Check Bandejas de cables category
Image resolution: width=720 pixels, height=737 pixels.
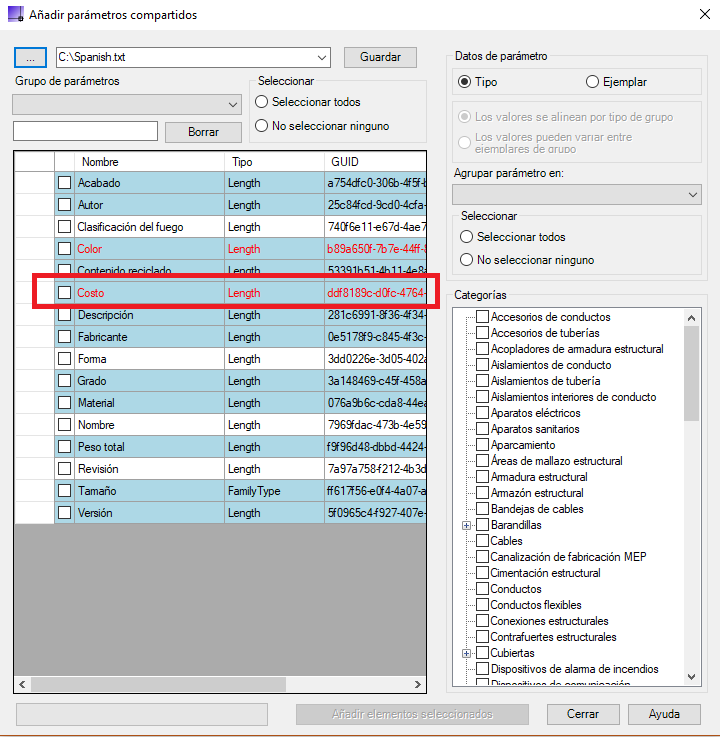482,509
